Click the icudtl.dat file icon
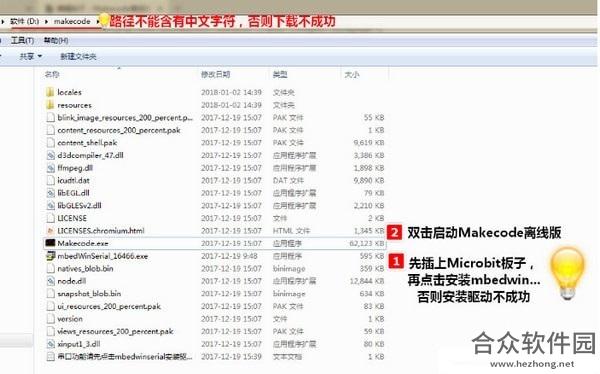The height and width of the screenshot is (374, 600). (x=50, y=180)
